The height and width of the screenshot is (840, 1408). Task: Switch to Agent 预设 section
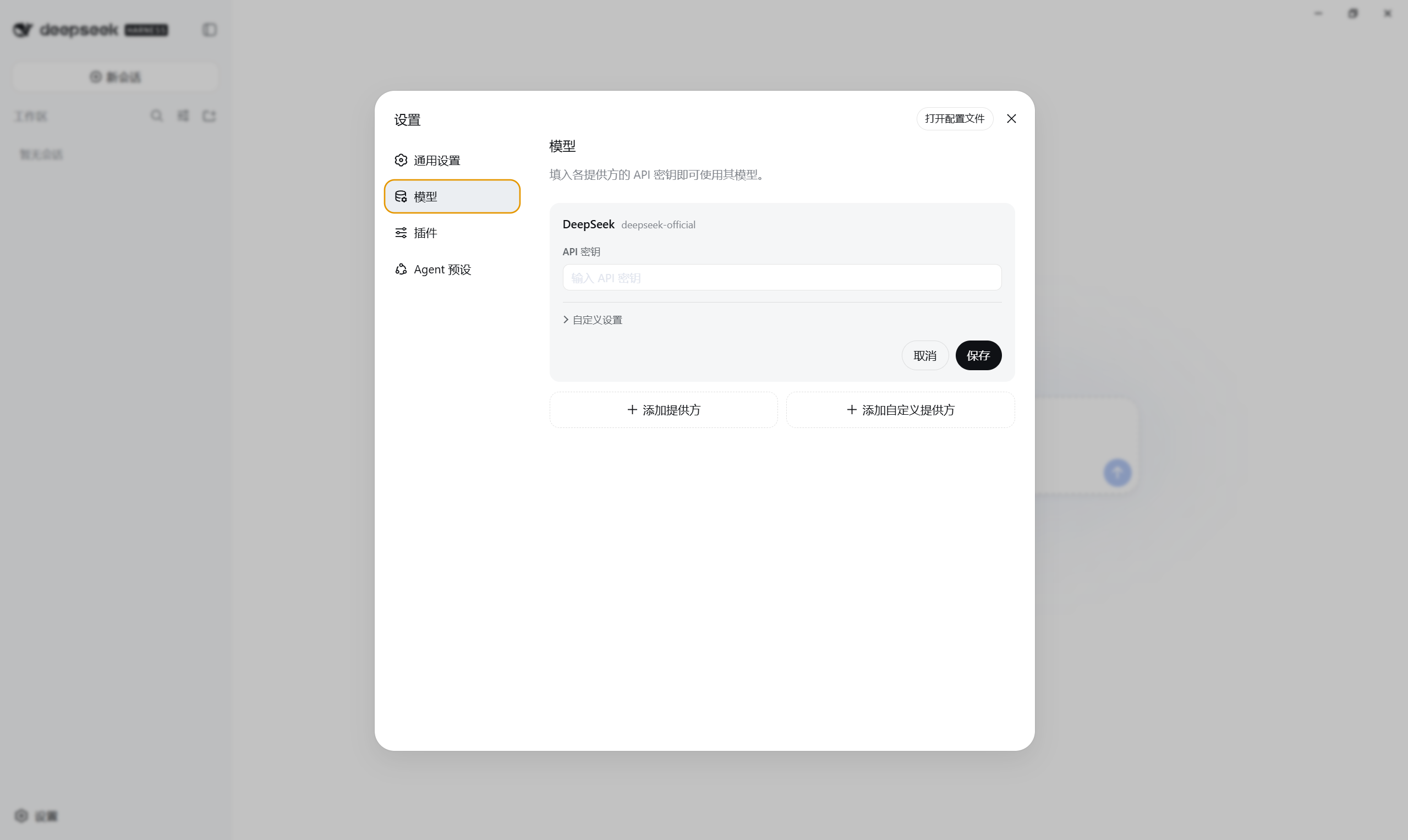click(x=452, y=270)
